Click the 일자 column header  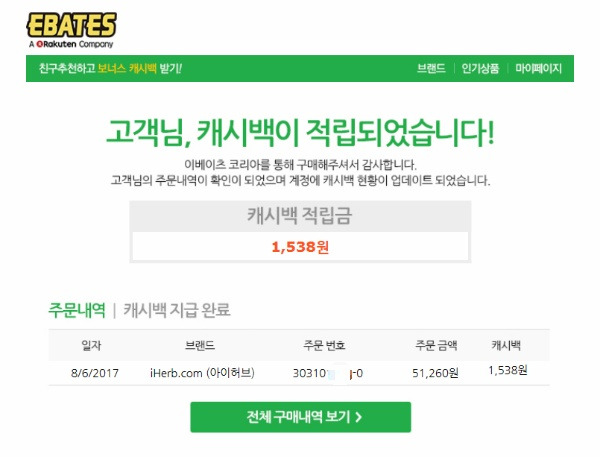click(x=91, y=345)
